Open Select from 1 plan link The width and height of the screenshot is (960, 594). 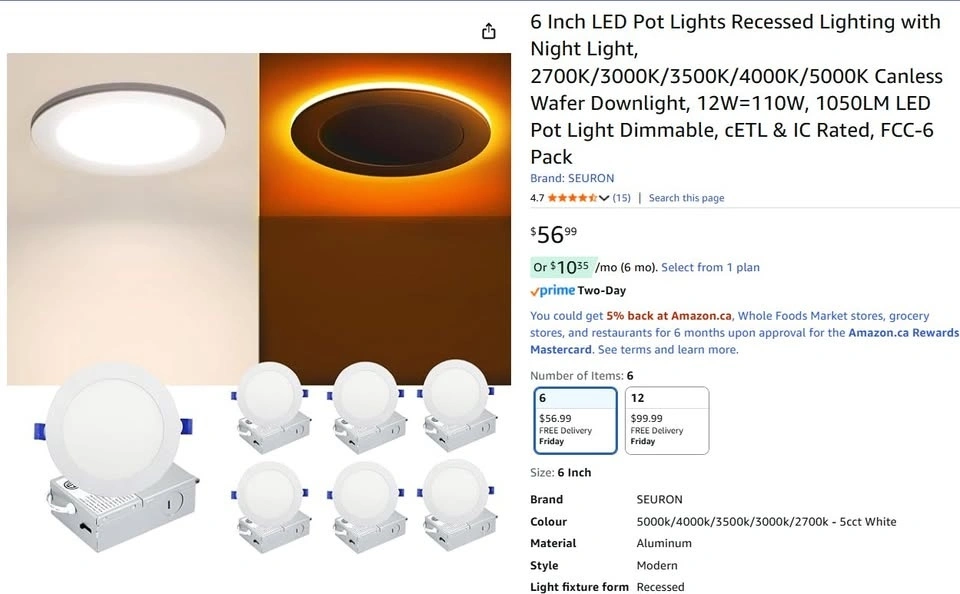pyautogui.click(x=710, y=267)
